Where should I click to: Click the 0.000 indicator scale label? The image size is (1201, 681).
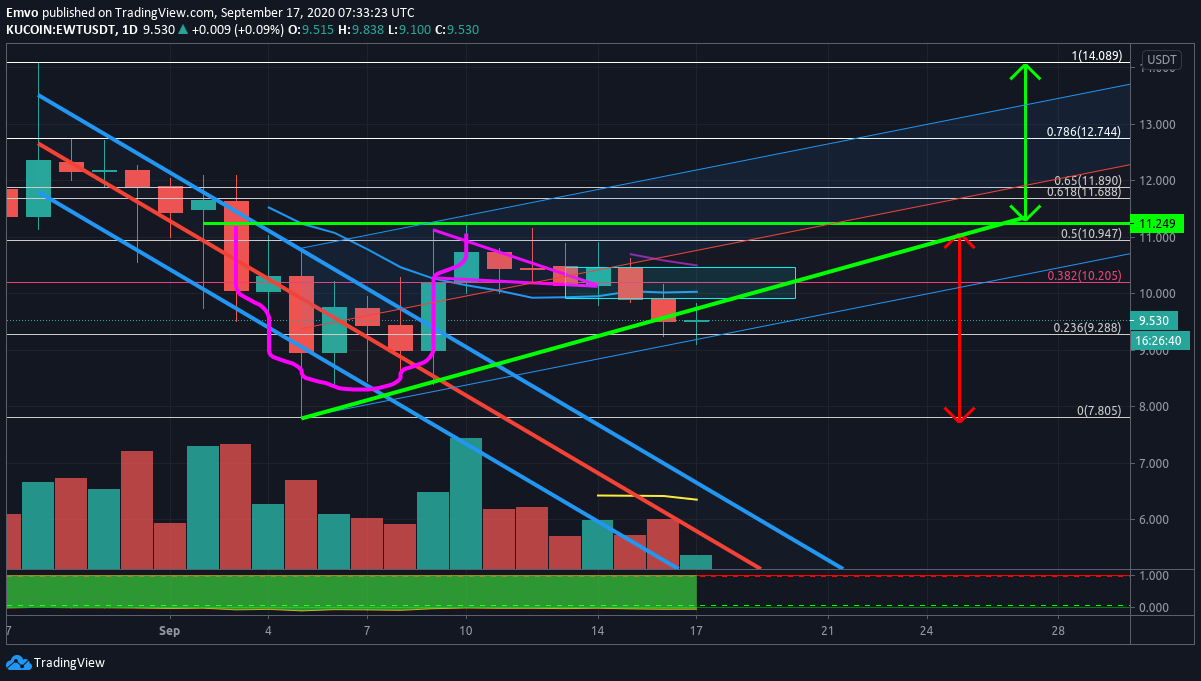[1156, 607]
